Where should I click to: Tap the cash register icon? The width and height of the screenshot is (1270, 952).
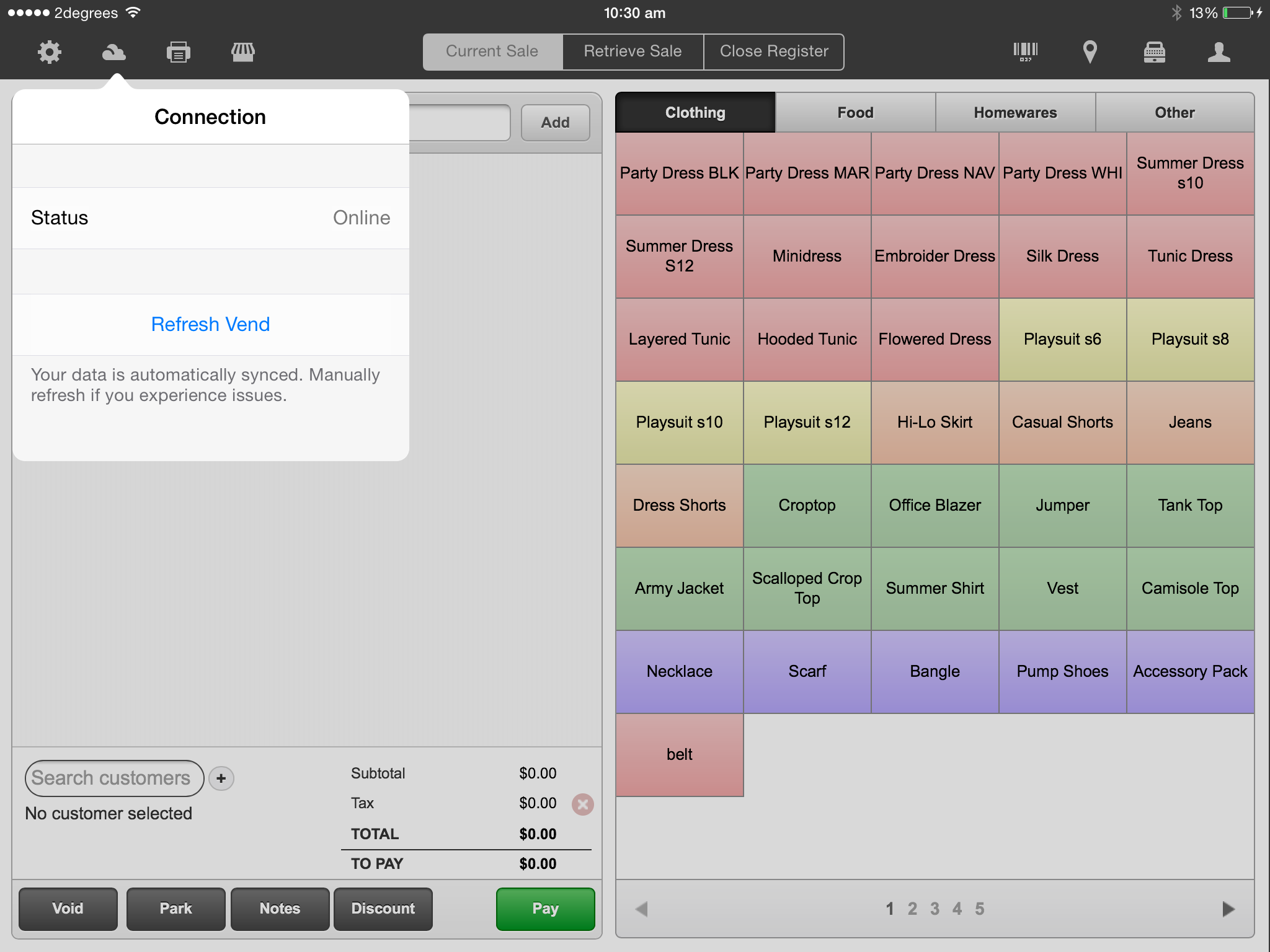coord(1155,52)
